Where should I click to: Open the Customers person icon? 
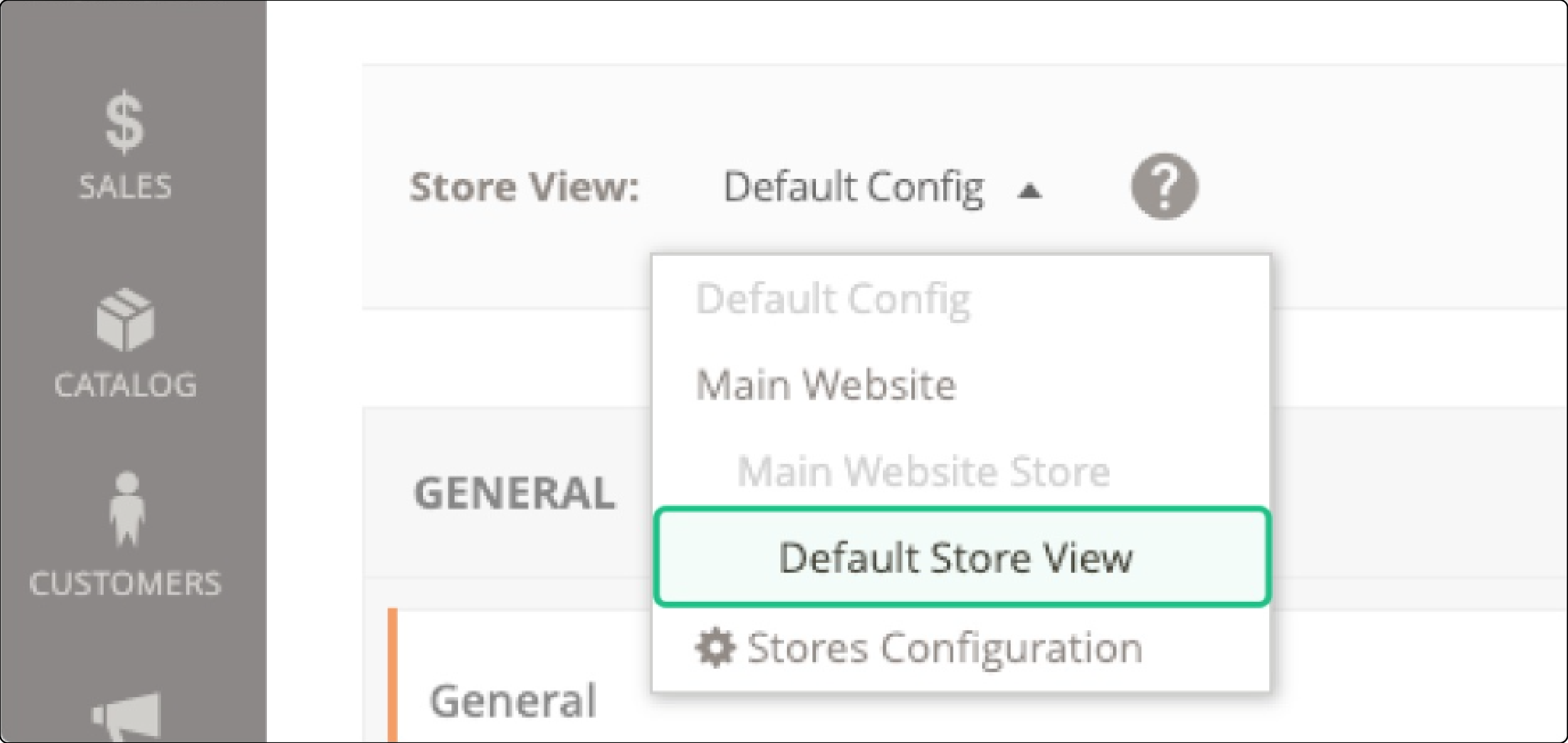click(x=126, y=509)
